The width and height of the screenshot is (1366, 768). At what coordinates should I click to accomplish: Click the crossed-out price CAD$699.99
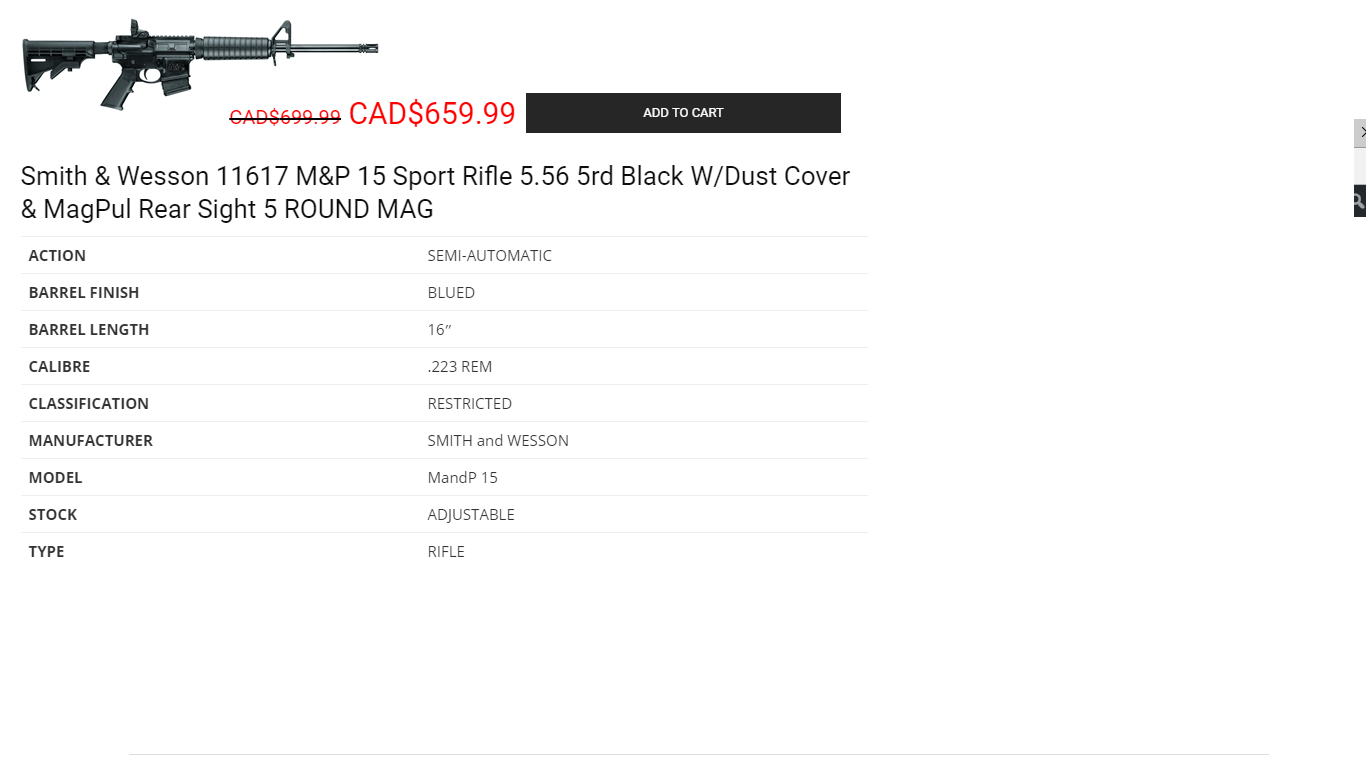coord(285,117)
